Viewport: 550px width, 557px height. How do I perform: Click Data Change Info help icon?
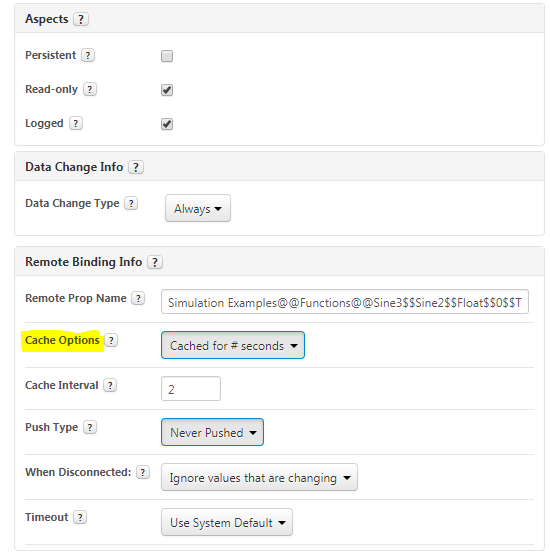coord(136,167)
